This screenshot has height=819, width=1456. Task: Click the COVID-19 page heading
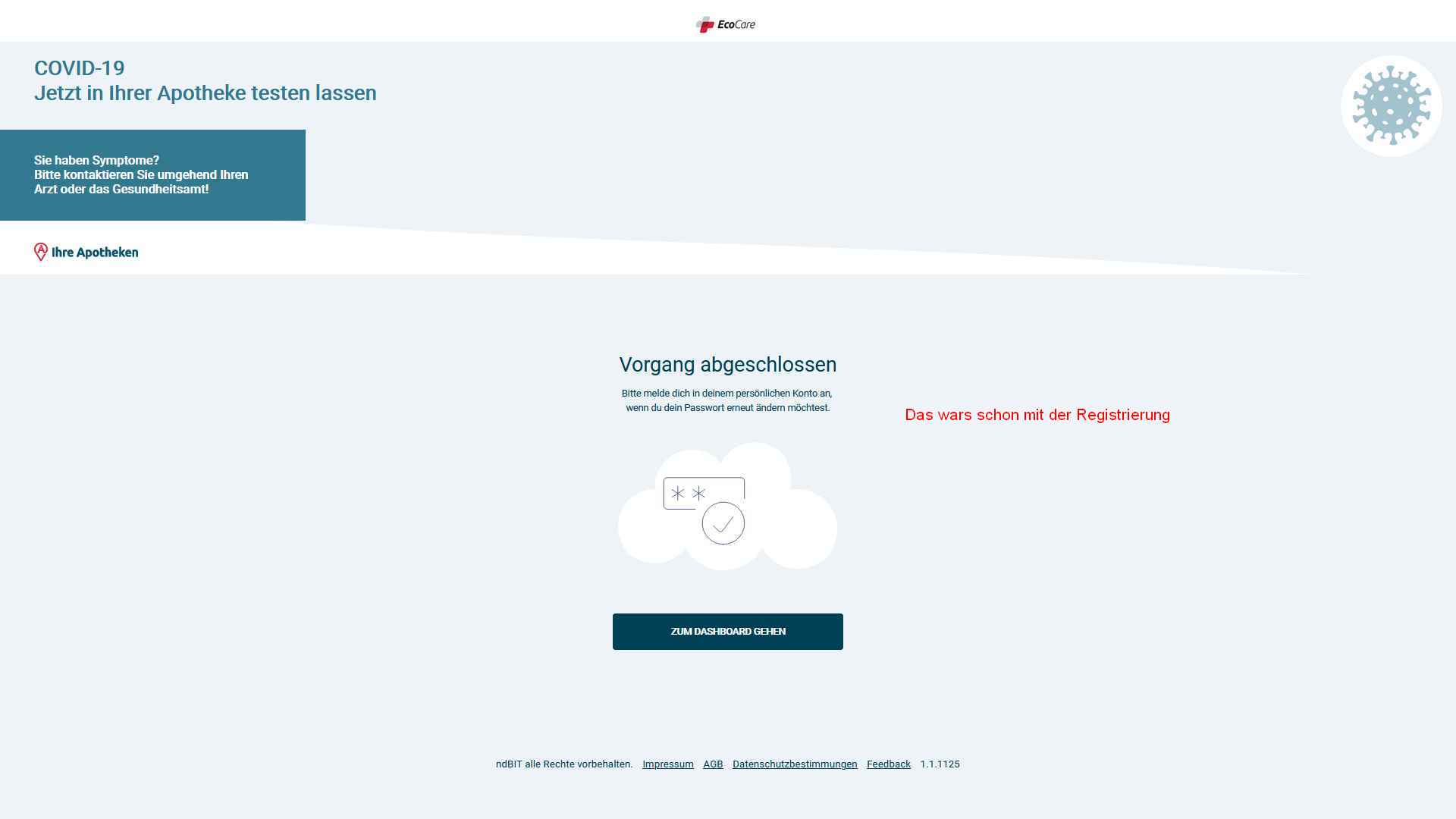click(x=80, y=67)
